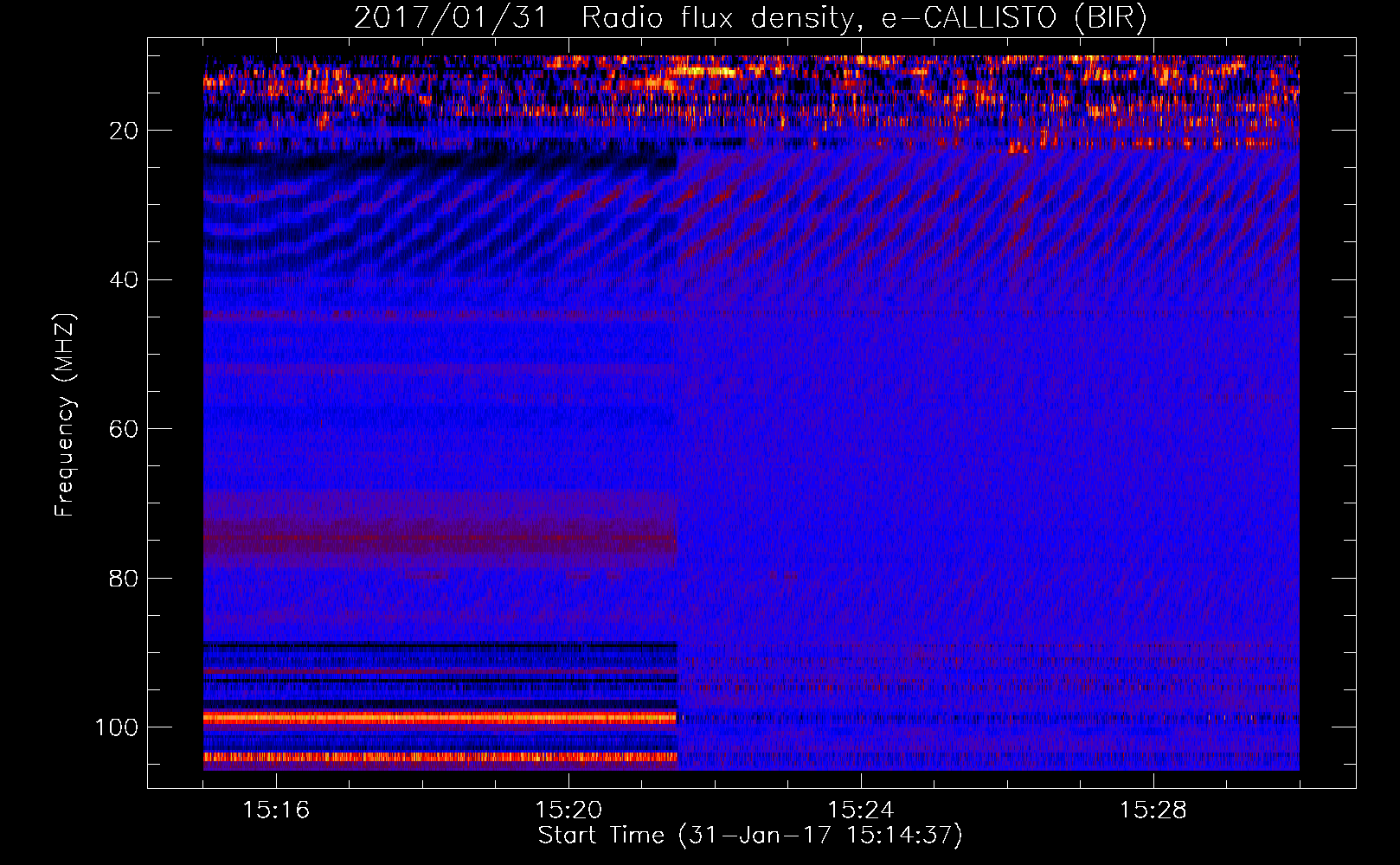Image resolution: width=1400 pixels, height=865 pixels.
Task: Click the 100 MHz frequency tick label
Action: click(x=117, y=727)
